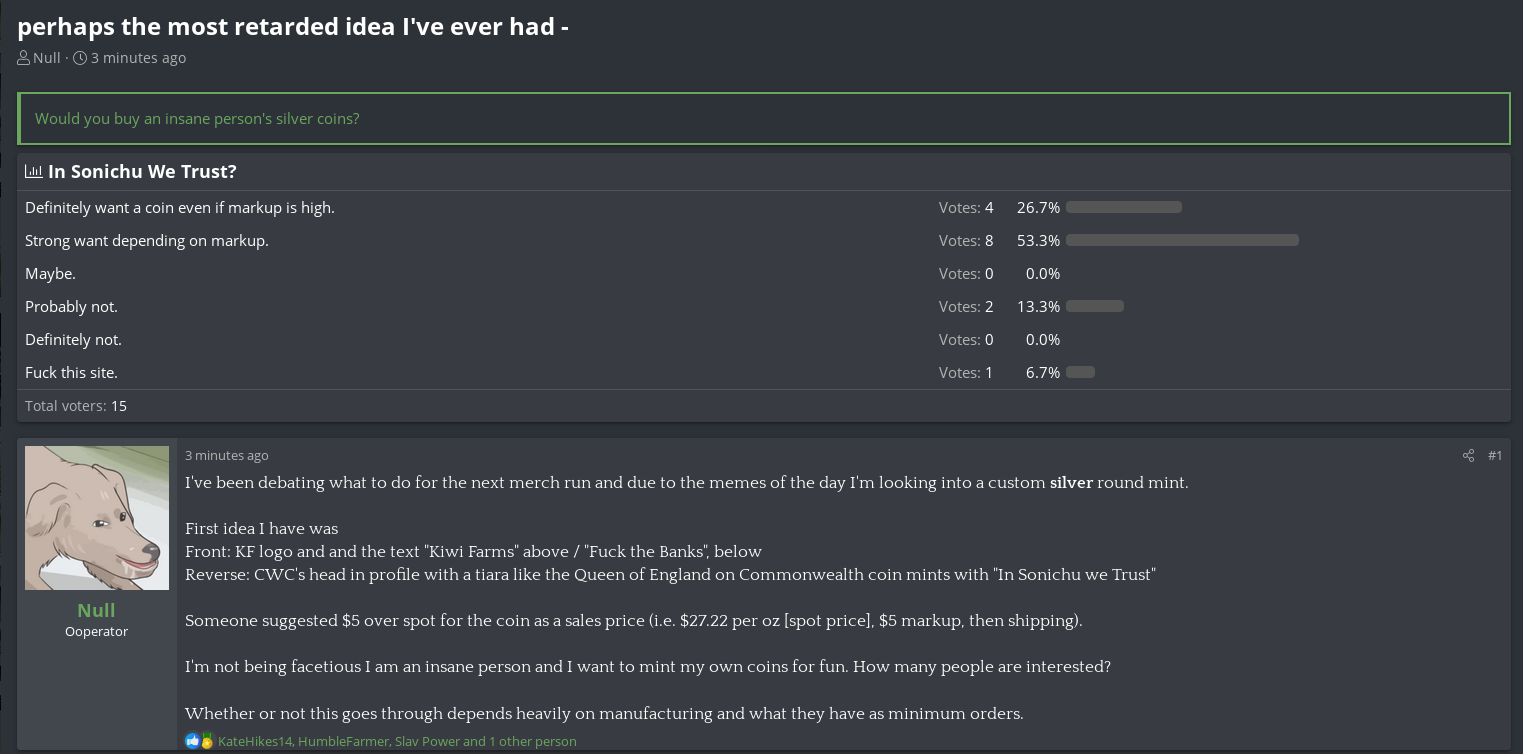Click the medal reaction icon under the post
The image size is (1523, 754).
pyautogui.click(x=207, y=741)
